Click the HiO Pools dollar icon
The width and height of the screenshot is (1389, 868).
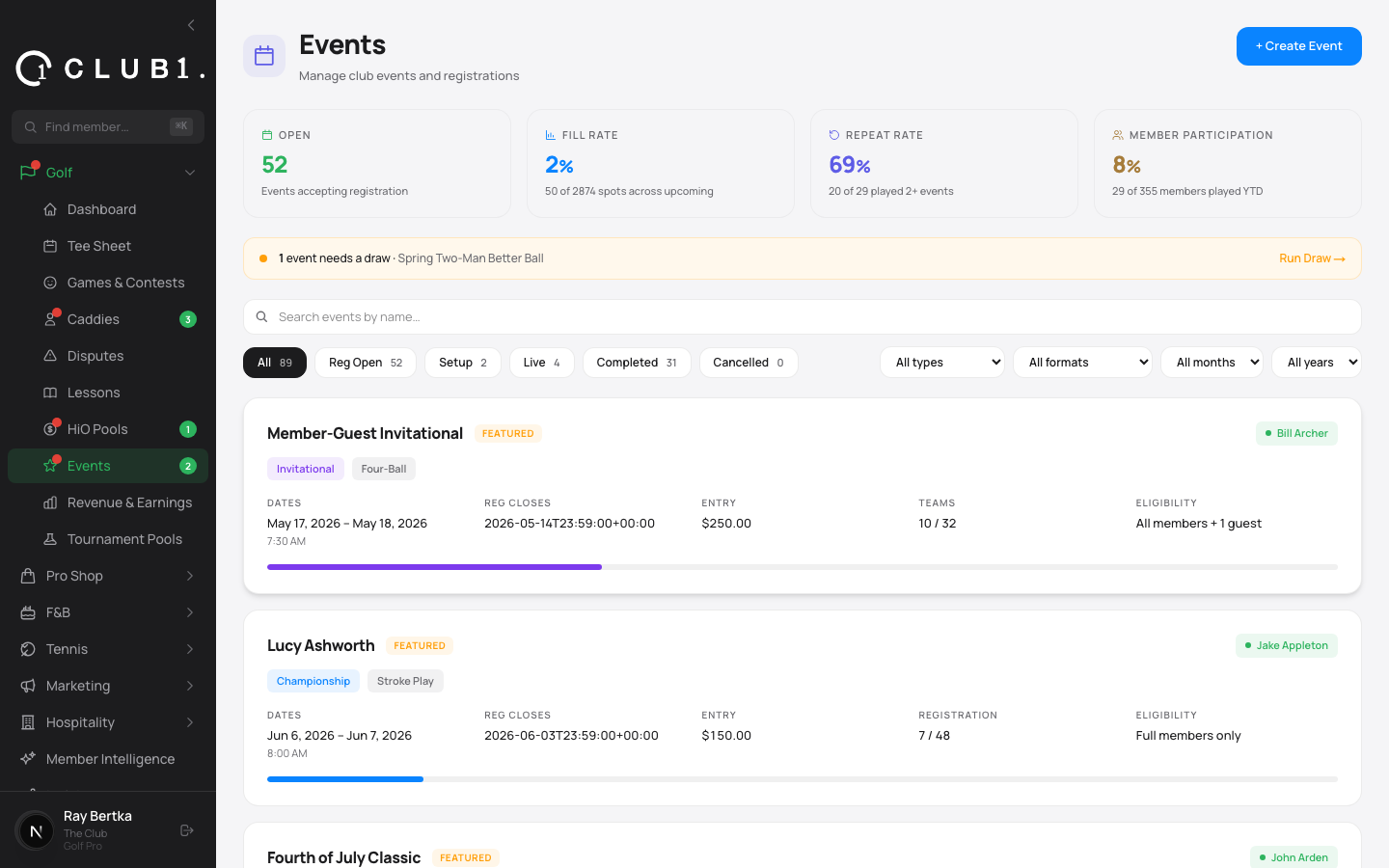(x=50, y=429)
